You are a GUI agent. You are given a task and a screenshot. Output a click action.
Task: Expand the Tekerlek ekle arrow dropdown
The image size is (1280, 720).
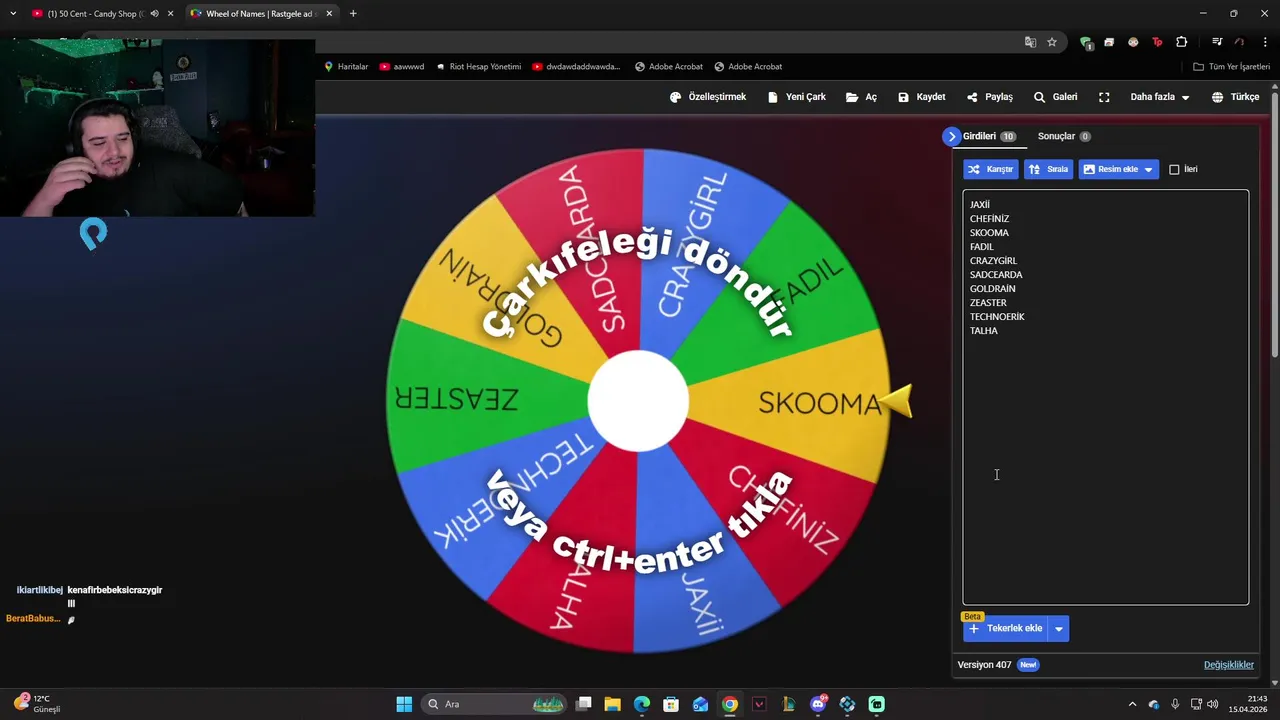pyautogui.click(x=1059, y=628)
